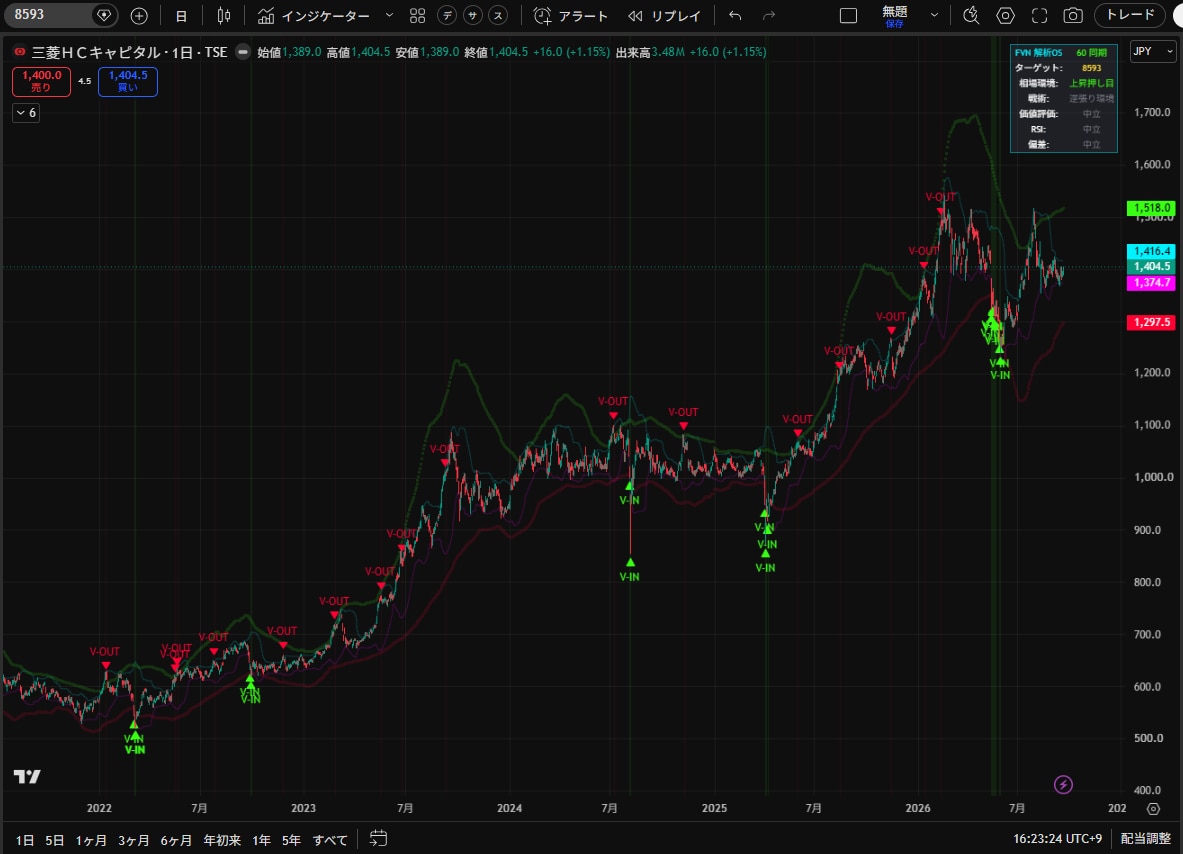This screenshot has width=1183, height=854.
Task: Collapse the indicator legend showing 6
Action: pyautogui.click(x=26, y=113)
